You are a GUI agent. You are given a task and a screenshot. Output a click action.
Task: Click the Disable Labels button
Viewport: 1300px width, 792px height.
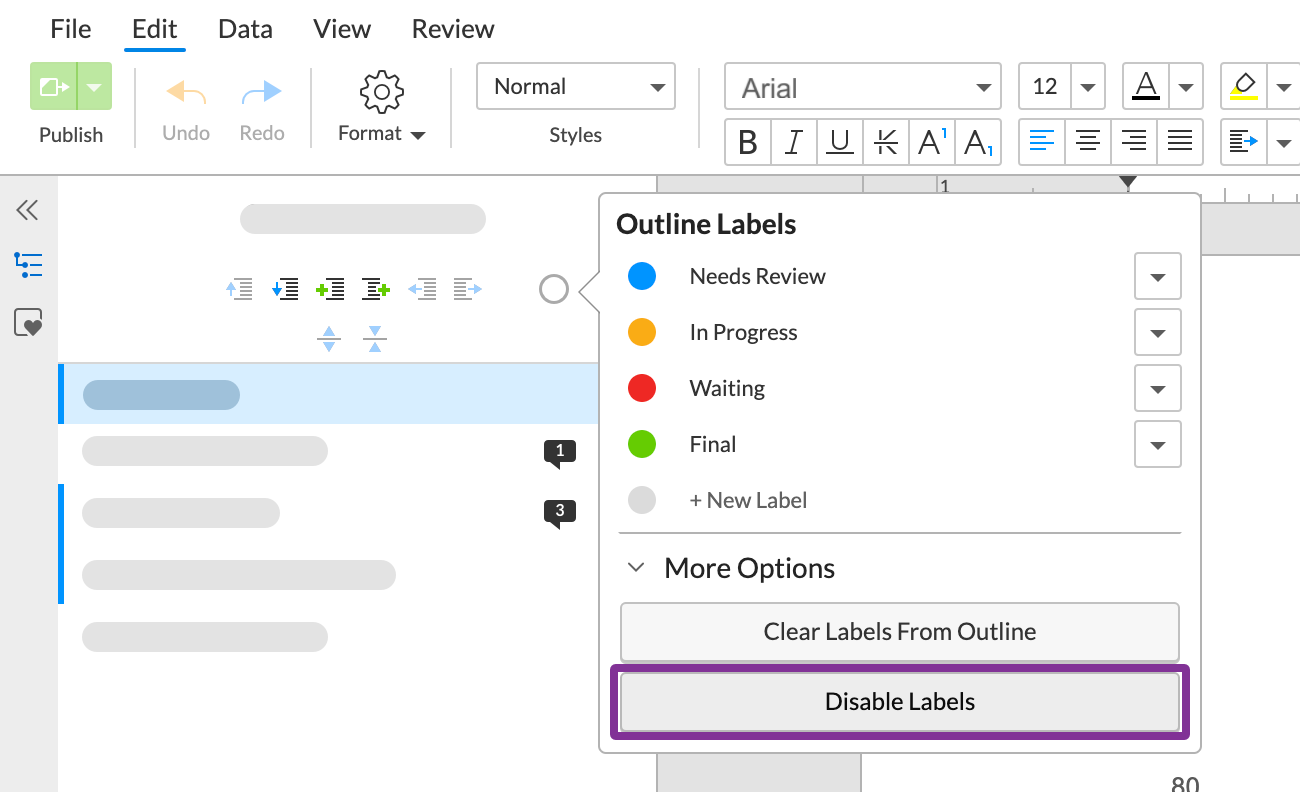(899, 701)
